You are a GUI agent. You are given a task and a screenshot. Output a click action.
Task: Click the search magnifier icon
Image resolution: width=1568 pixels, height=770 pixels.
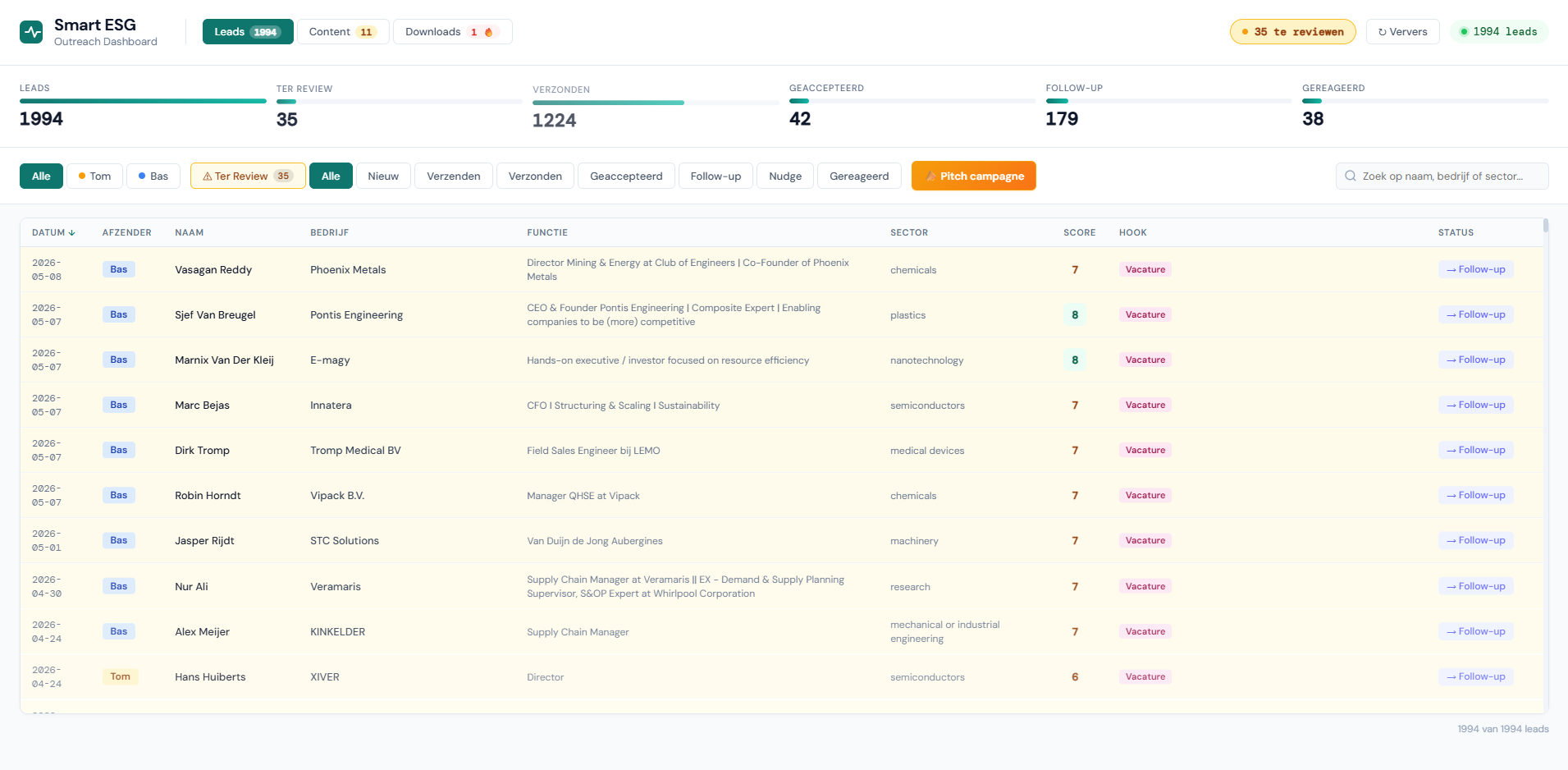pos(1351,176)
